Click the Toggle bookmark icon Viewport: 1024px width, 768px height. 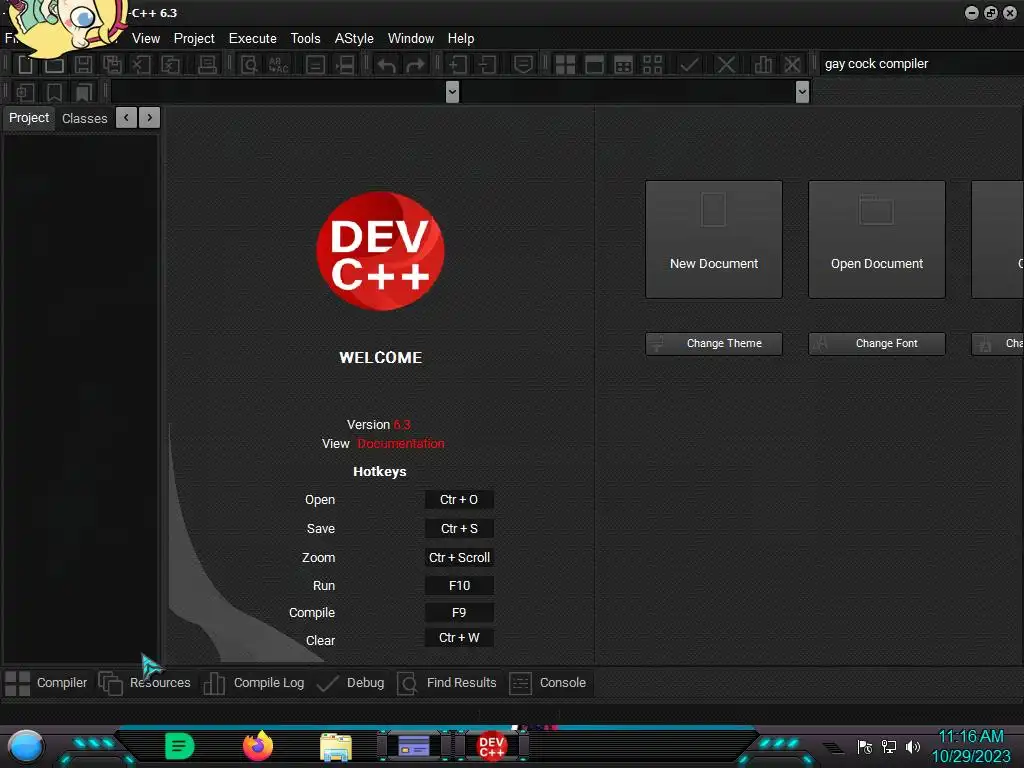coord(54,92)
